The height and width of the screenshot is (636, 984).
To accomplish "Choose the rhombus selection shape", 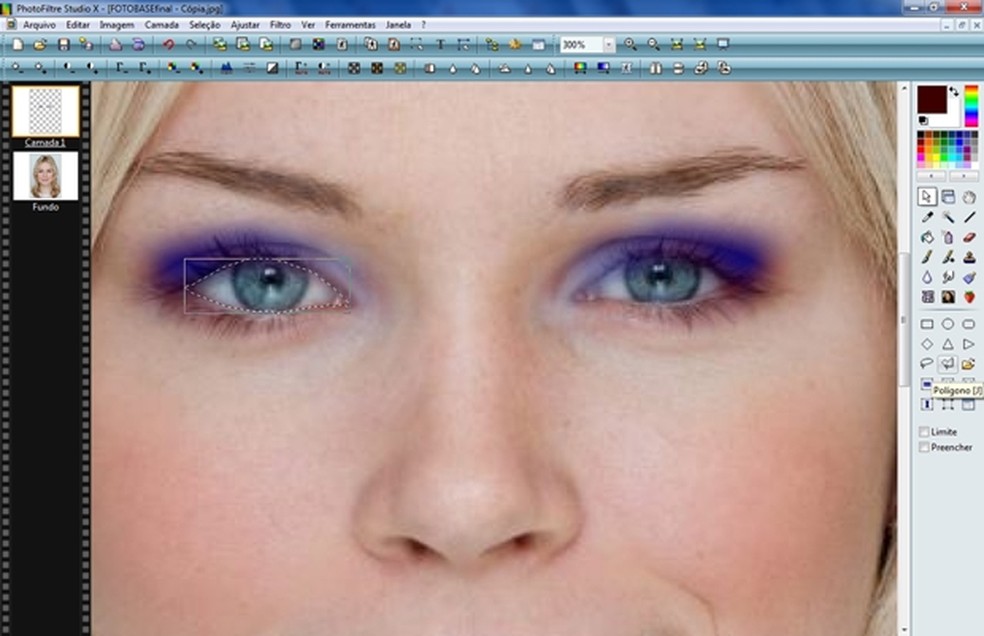I will pyautogui.click(x=927, y=344).
